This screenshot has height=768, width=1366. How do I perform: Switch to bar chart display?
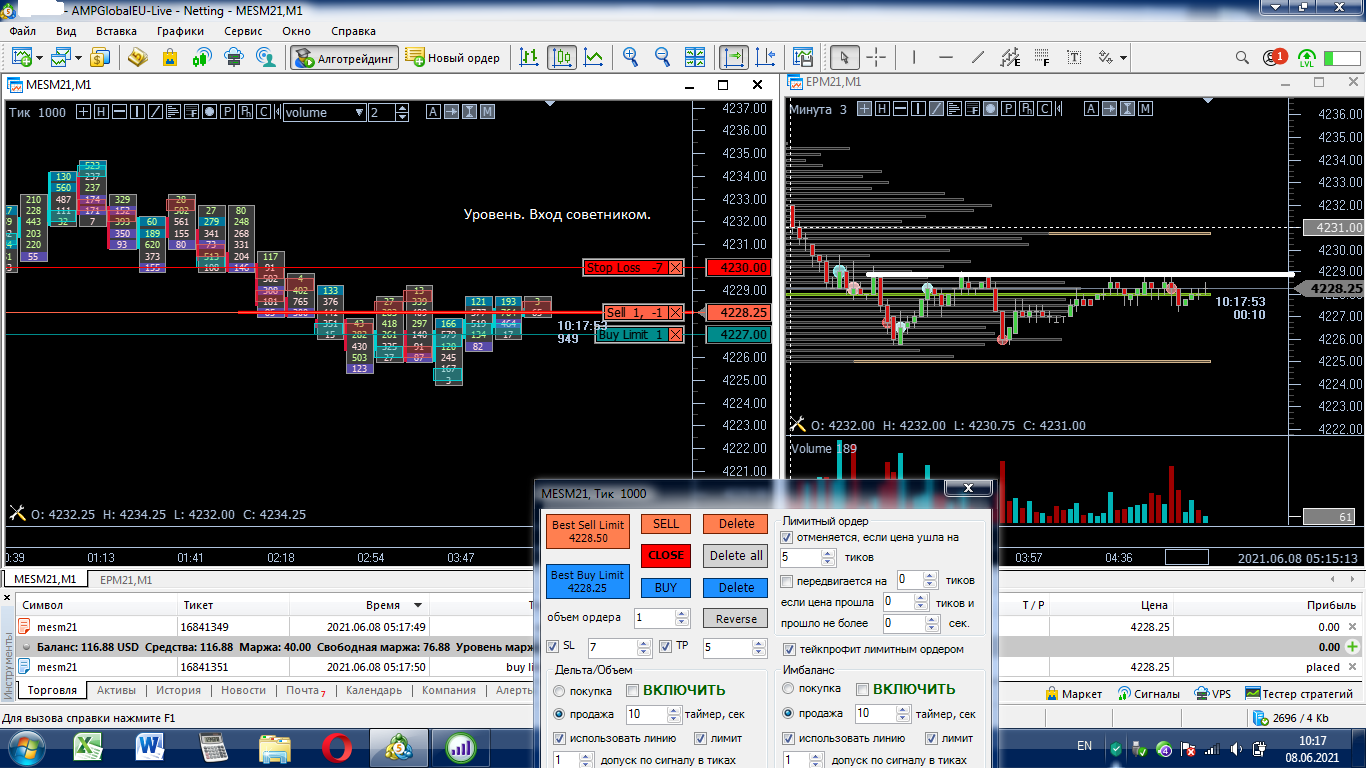pos(530,57)
